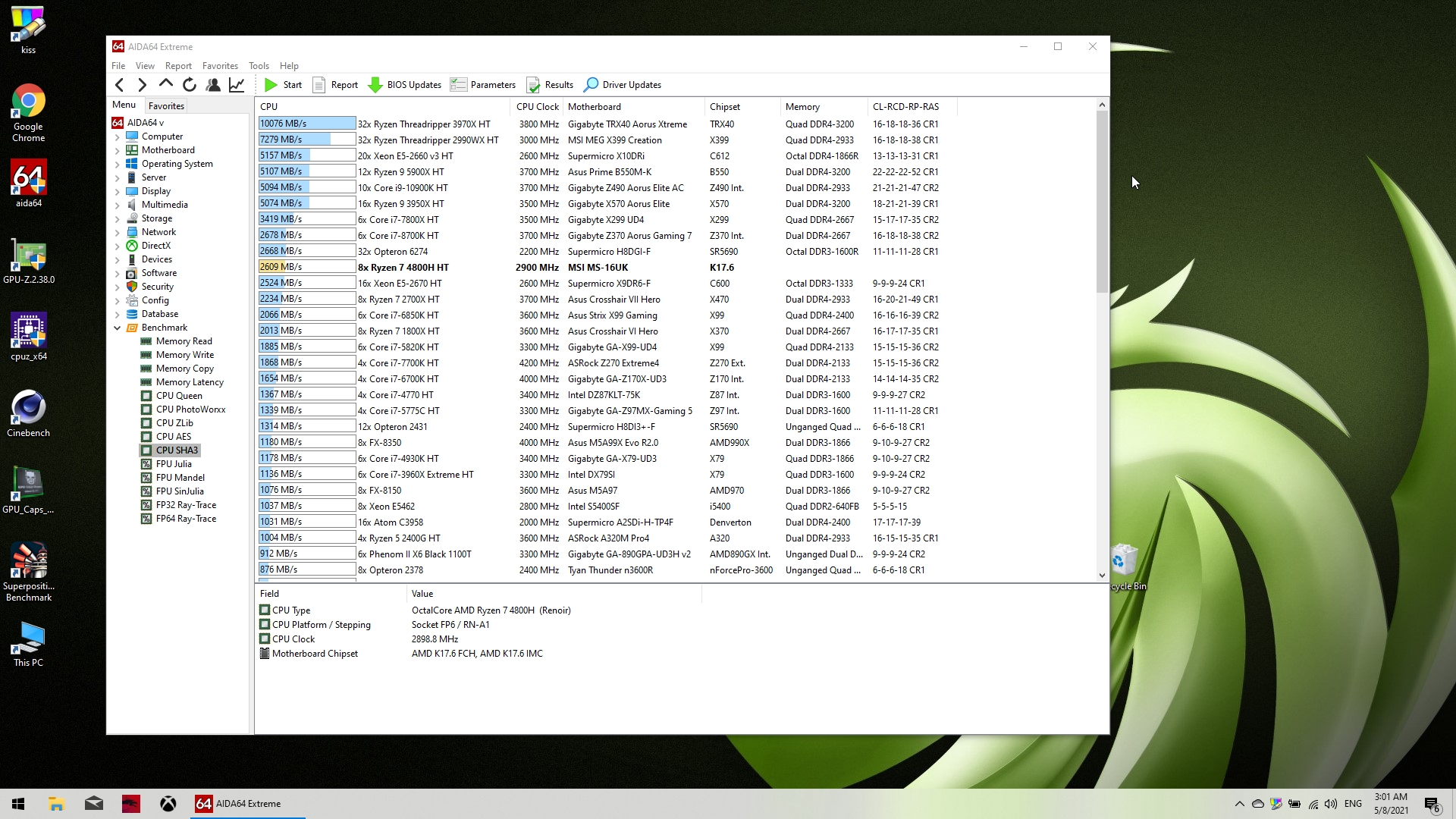Collapse the Benchmark tree node
The width and height of the screenshot is (1456, 819).
tap(118, 328)
